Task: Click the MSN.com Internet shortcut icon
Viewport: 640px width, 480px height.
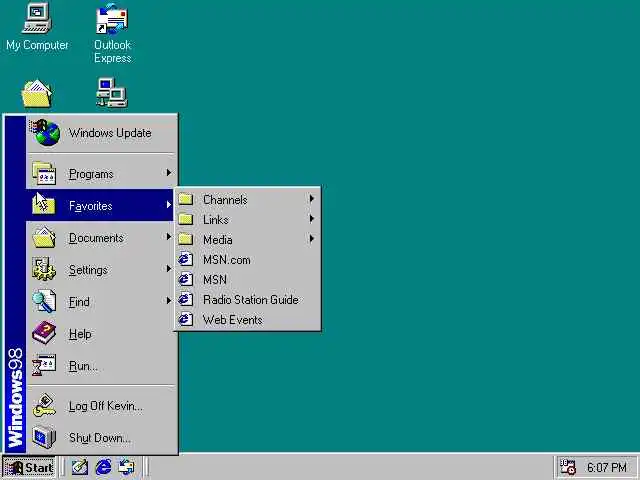Action: [x=186, y=259]
